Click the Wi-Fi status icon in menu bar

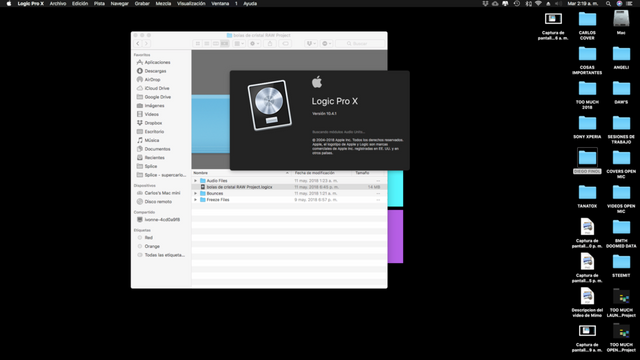point(538,4)
